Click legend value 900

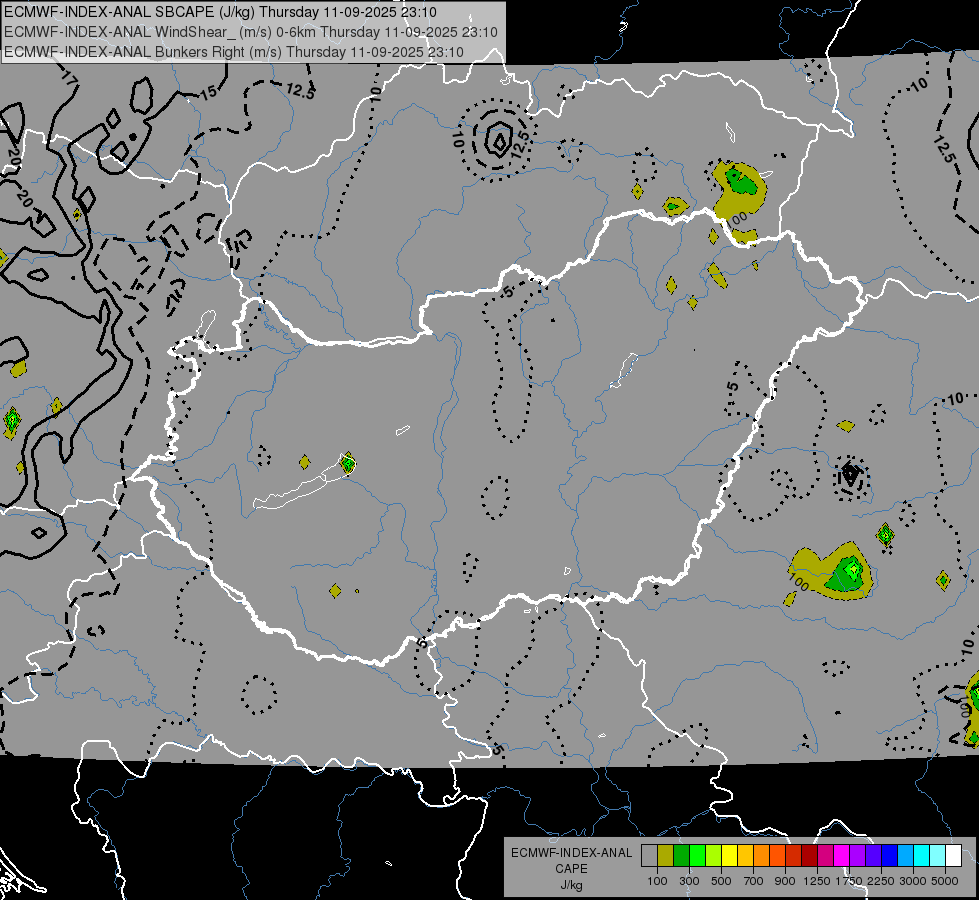click(x=785, y=881)
